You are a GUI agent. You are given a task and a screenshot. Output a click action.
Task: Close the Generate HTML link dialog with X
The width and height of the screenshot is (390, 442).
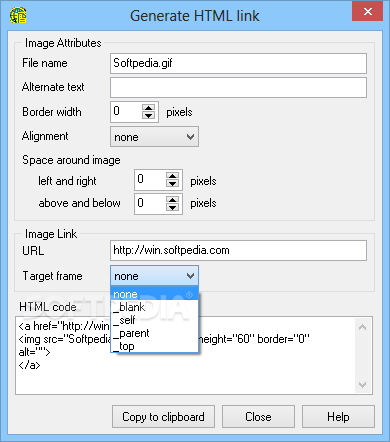click(x=367, y=12)
